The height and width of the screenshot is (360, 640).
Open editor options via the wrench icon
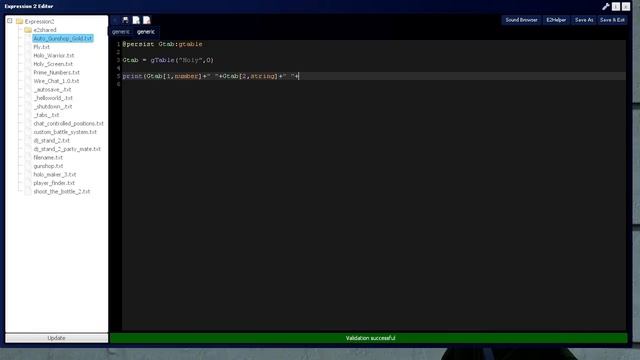pos(606,7)
